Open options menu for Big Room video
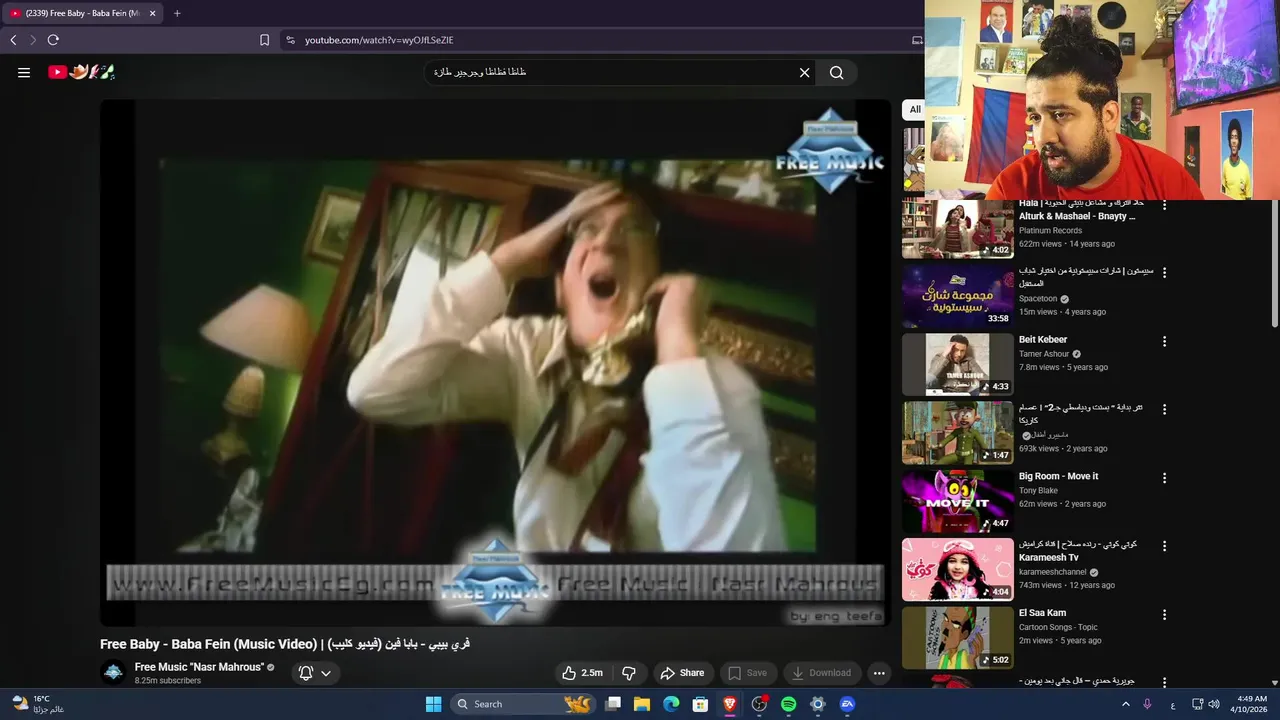1280x720 pixels. [1164, 478]
